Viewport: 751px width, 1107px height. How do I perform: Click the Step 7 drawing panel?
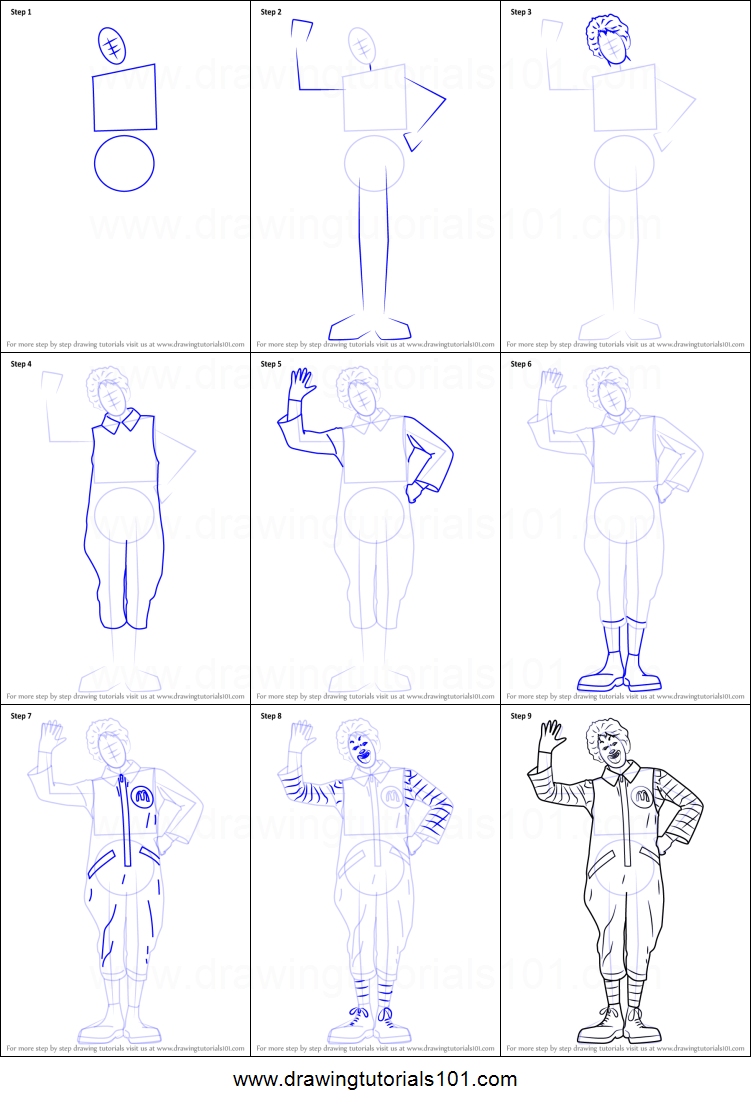coord(126,880)
